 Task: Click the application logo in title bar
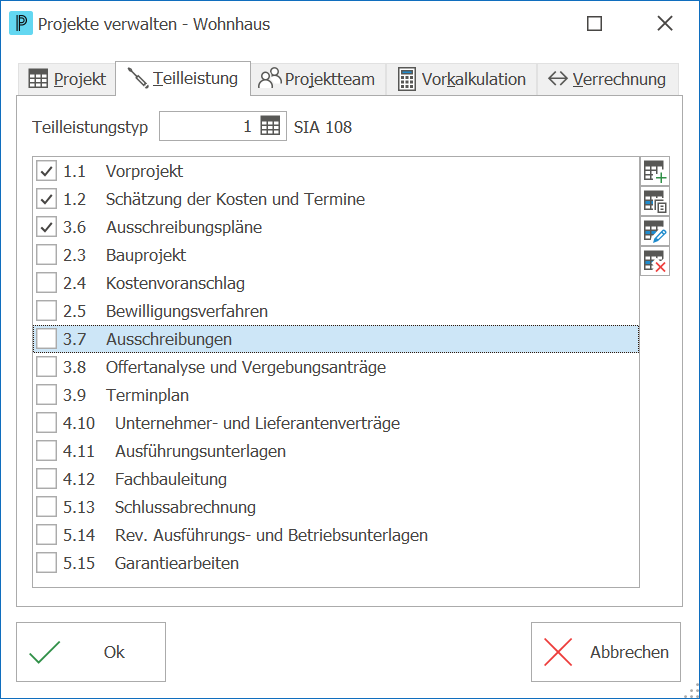click(x=21, y=24)
